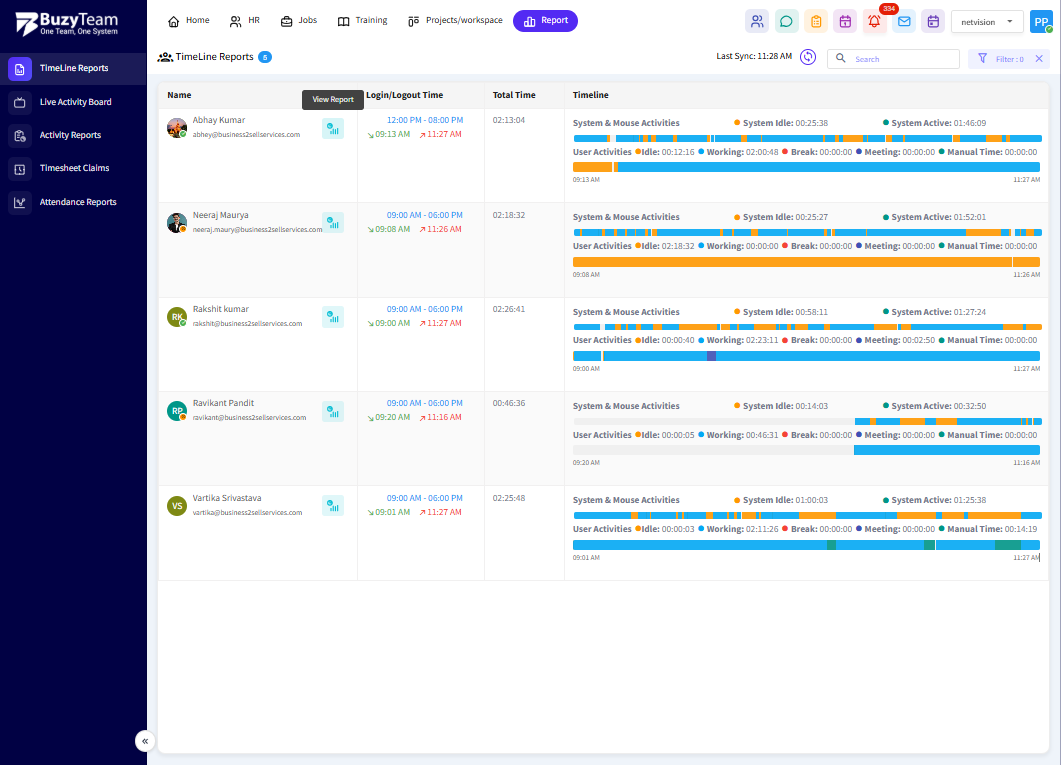Screen dimensions: 1061x765
Task: Open Activity Reports in sidebar
Action: (x=73, y=135)
